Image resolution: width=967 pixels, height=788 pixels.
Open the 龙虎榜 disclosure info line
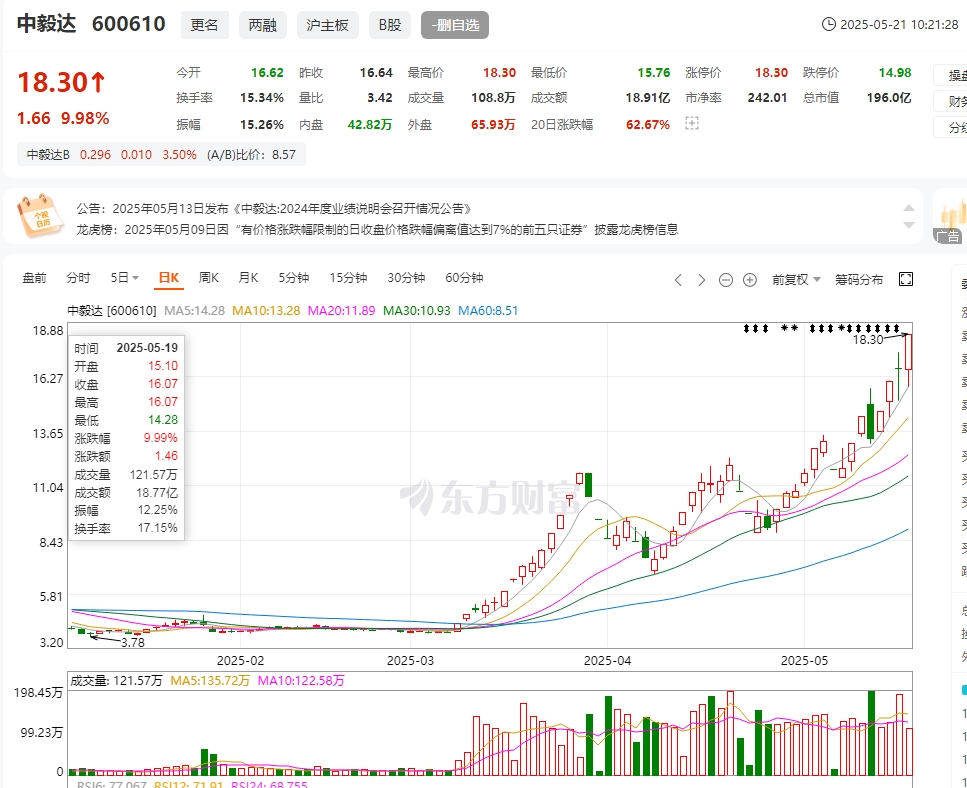pos(377,230)
